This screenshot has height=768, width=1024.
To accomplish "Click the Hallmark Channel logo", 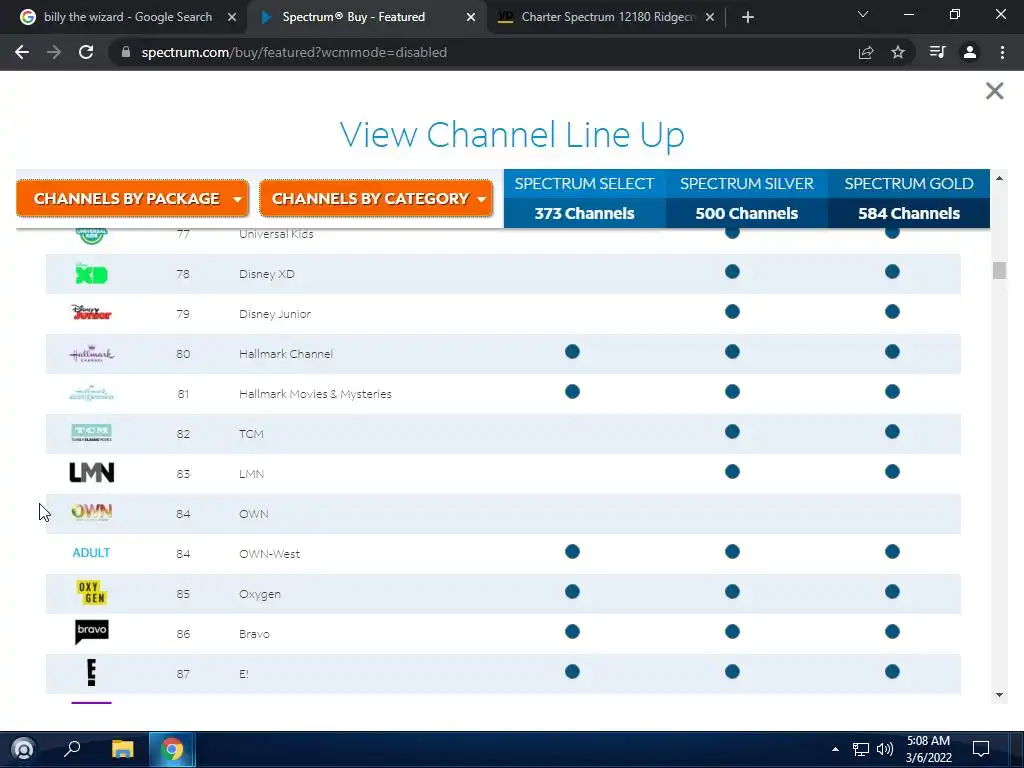I will [91, 354].
